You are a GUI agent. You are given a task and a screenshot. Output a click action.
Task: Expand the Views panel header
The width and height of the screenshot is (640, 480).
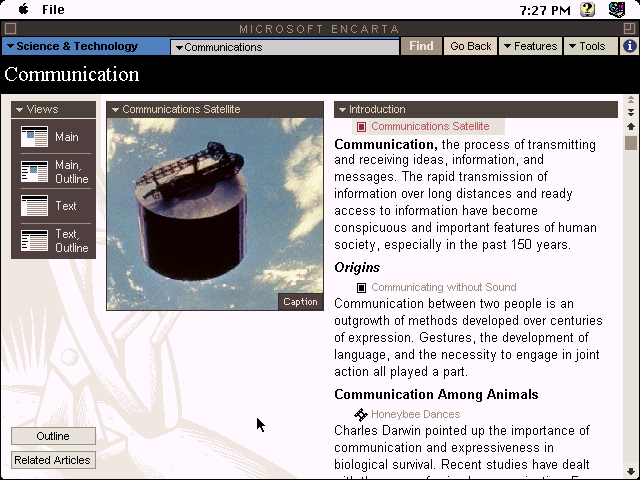(x=53, y=109)
